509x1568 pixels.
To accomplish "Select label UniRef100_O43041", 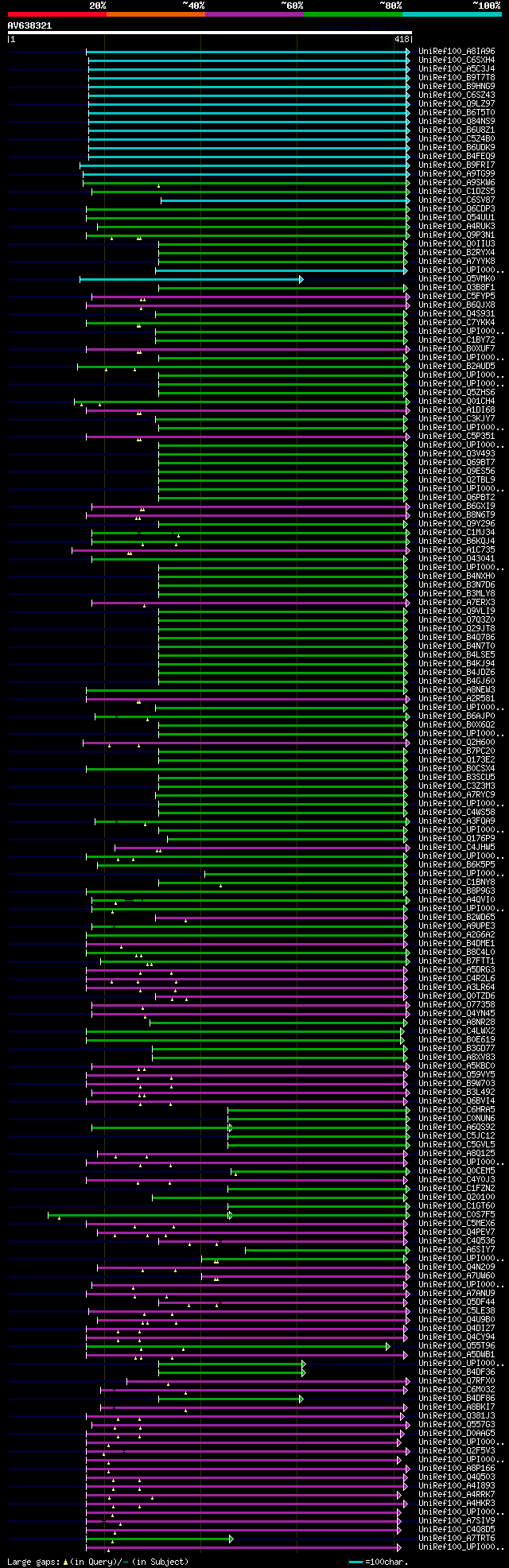I will [457, 558].
